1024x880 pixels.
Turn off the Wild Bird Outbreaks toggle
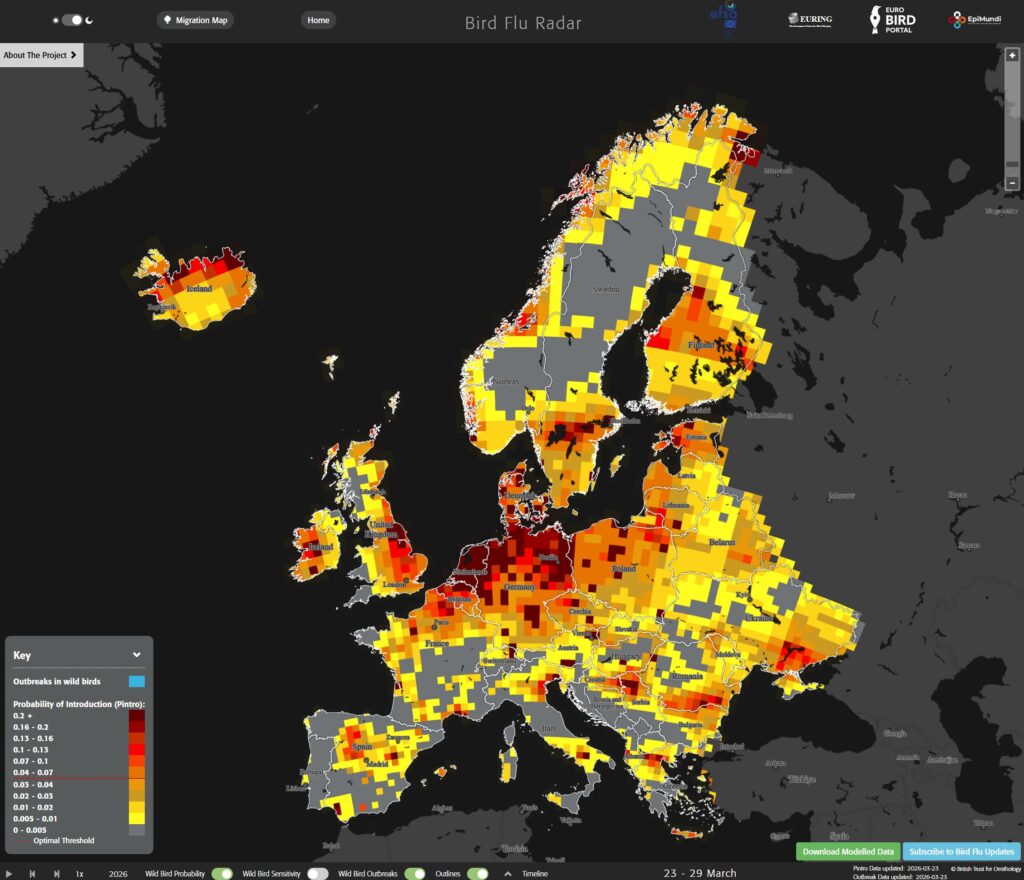pyautogui.click(x=414, y=873)
